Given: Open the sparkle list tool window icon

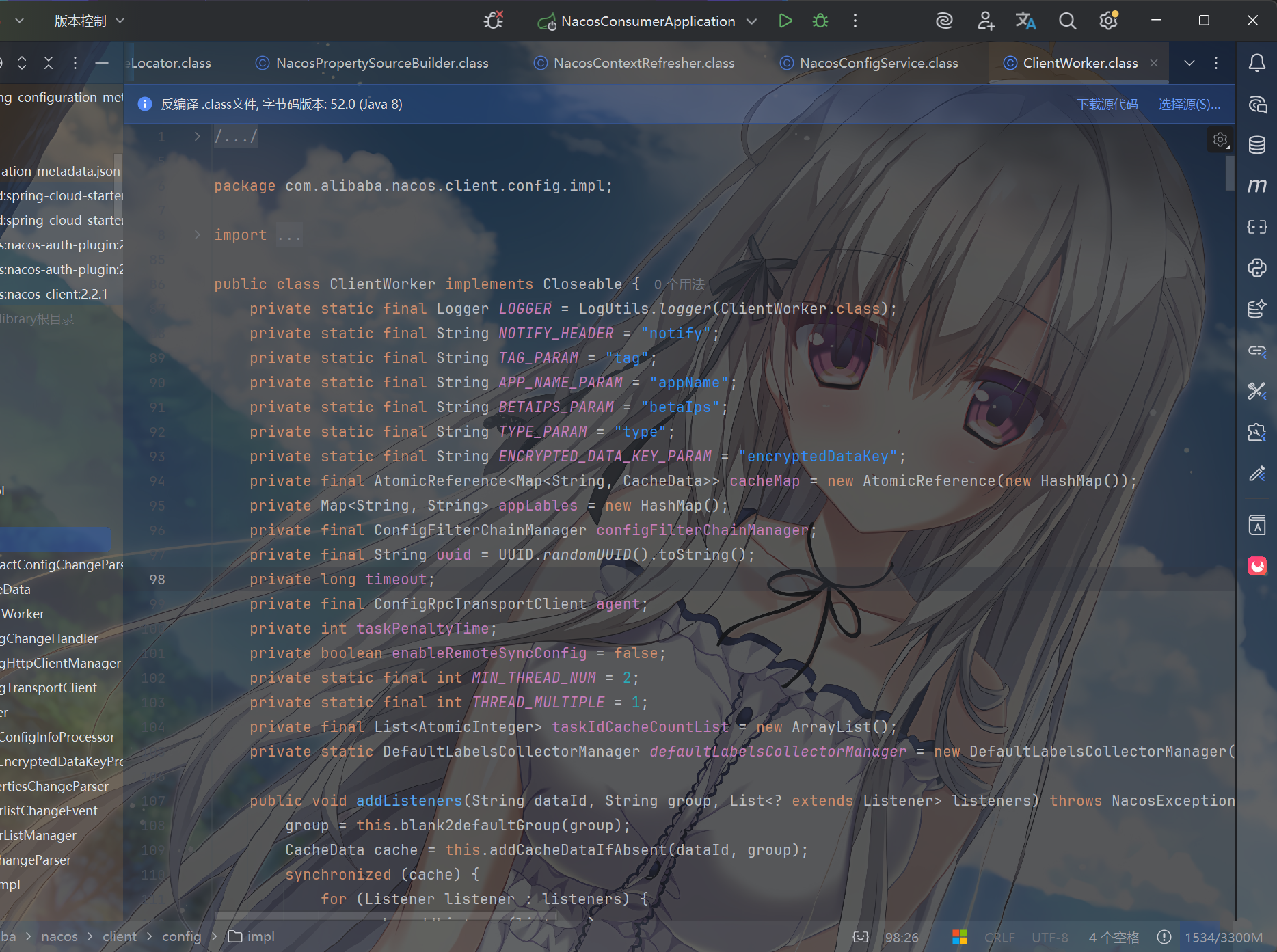Looking at the screenshot, I should 1256,309.
